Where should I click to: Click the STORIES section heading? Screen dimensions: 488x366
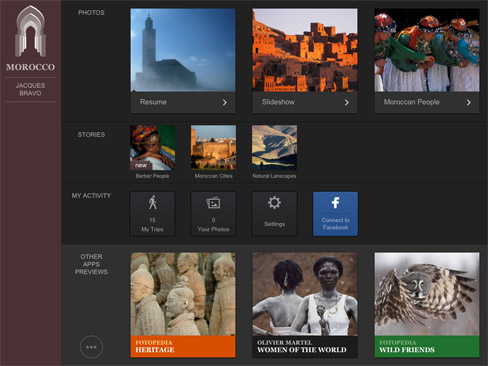(x=91, y=135)
